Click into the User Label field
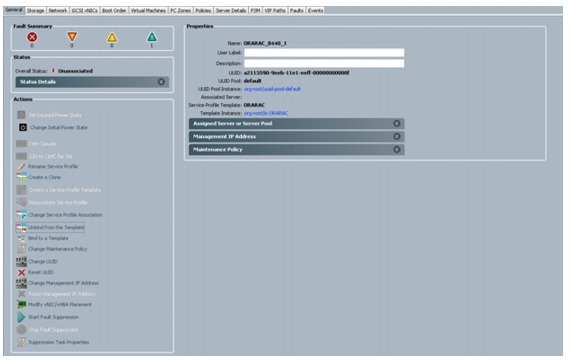Image resolution: width=571 pixels, height=360 pixels. [x=324, y=53]
